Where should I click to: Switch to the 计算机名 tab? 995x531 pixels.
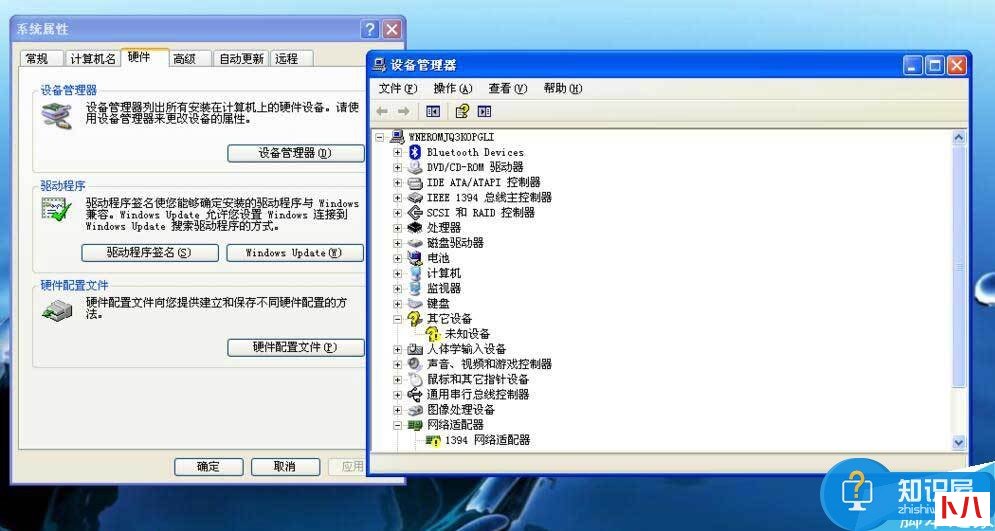(x=93, y=58)
